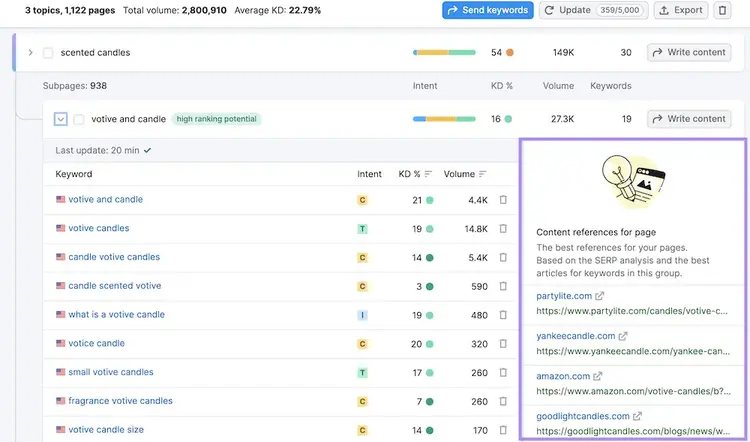Open partylite.com external link icon

point(599,296)
